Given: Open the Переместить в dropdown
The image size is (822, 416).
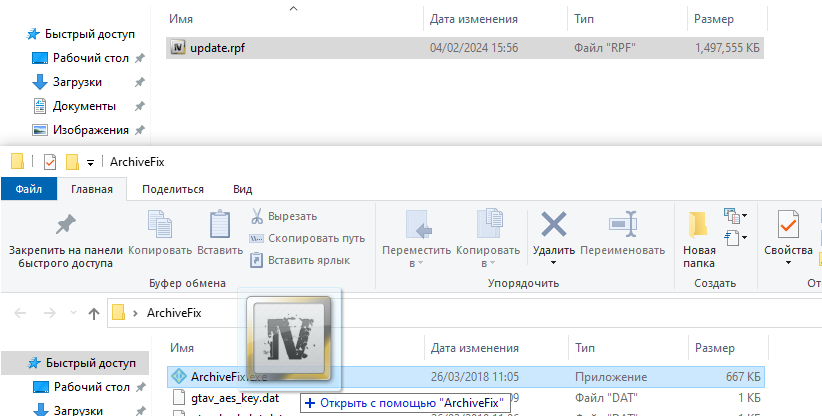Looking at the screenshot, I should point(416,238).
